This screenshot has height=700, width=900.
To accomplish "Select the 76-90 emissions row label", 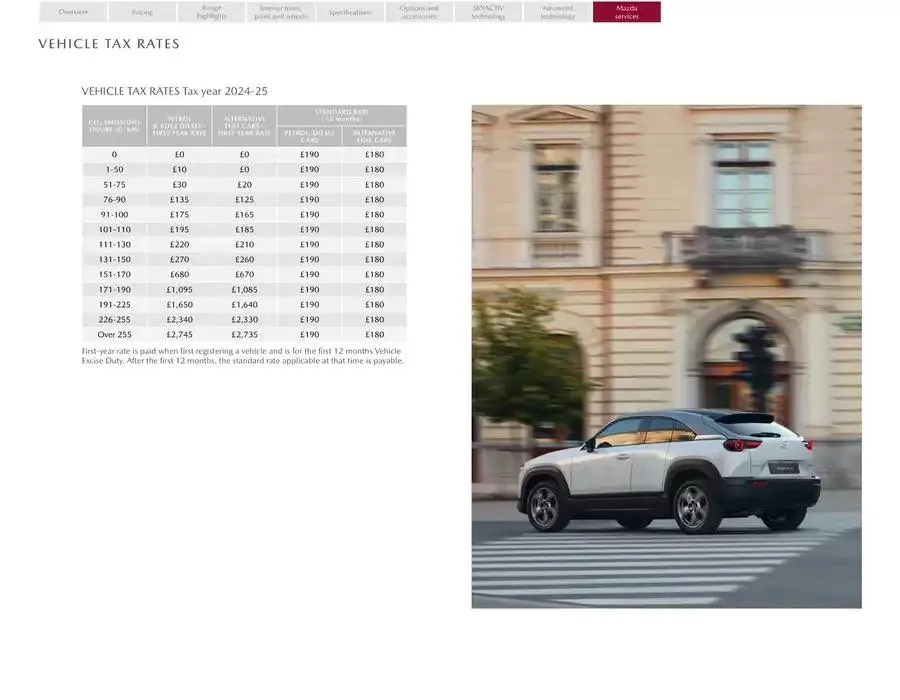I will 114,200.
